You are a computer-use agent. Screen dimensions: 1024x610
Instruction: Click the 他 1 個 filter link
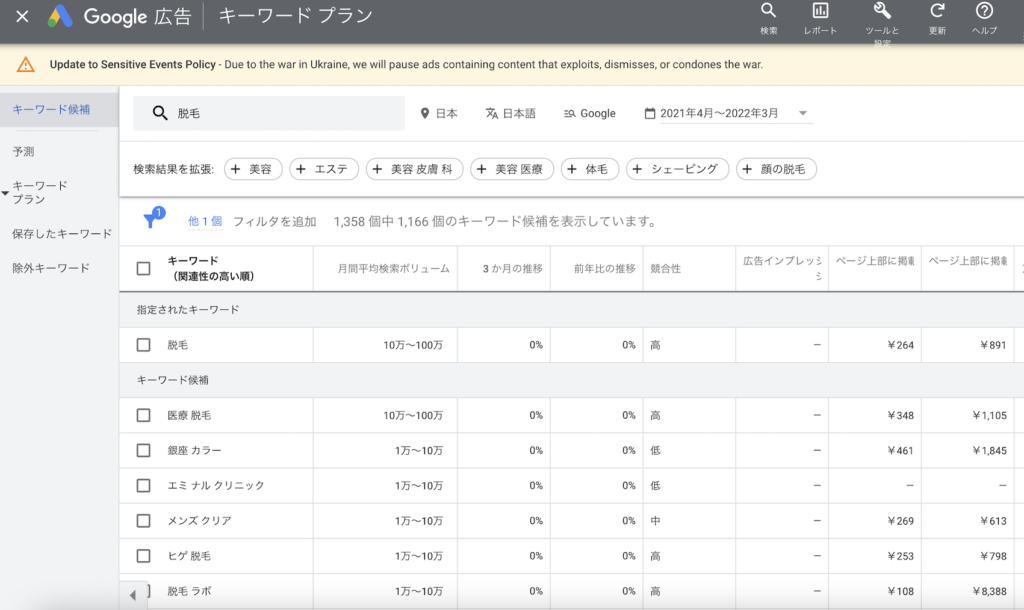205,221
